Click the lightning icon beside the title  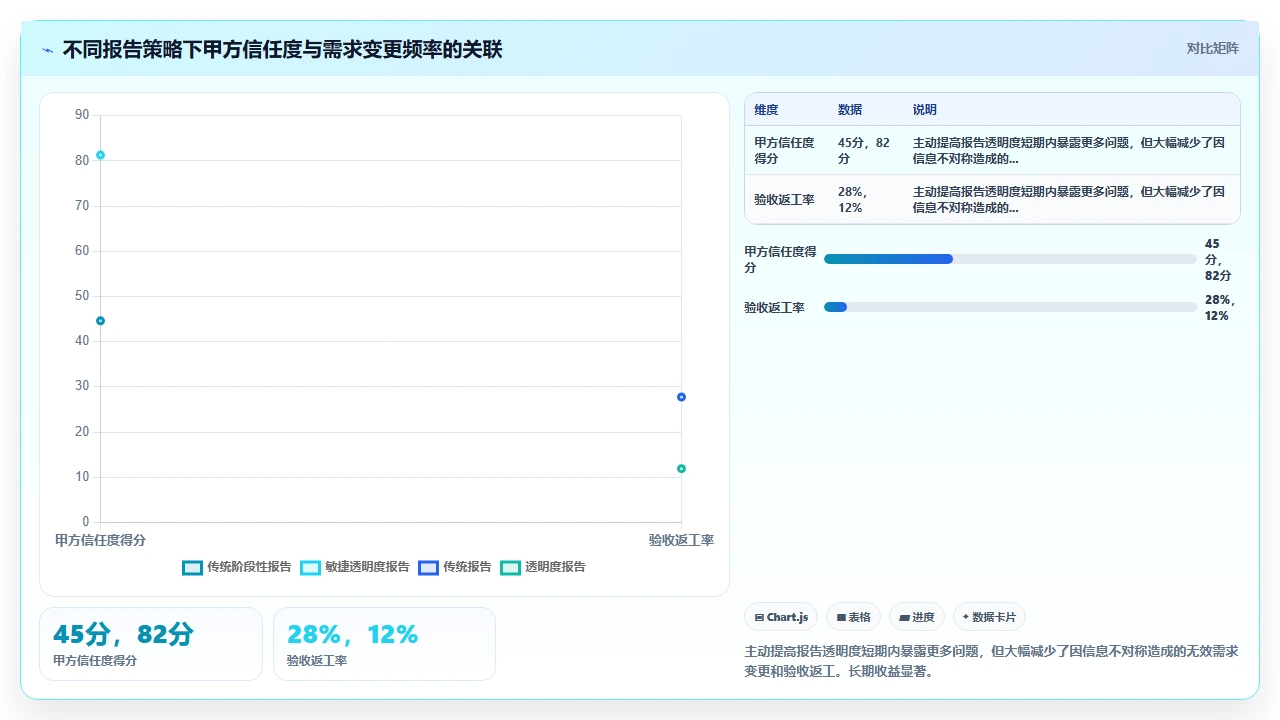point(48,50)
